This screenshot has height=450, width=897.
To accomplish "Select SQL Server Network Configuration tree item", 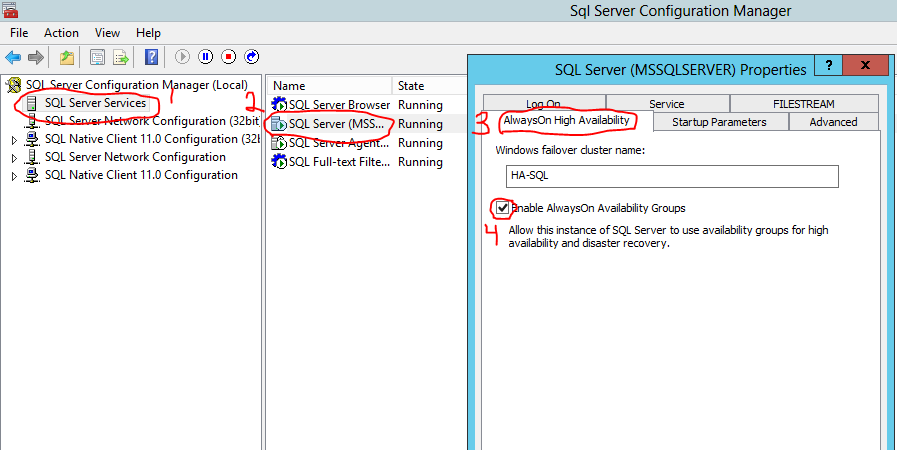I will (x=135, y=157).
